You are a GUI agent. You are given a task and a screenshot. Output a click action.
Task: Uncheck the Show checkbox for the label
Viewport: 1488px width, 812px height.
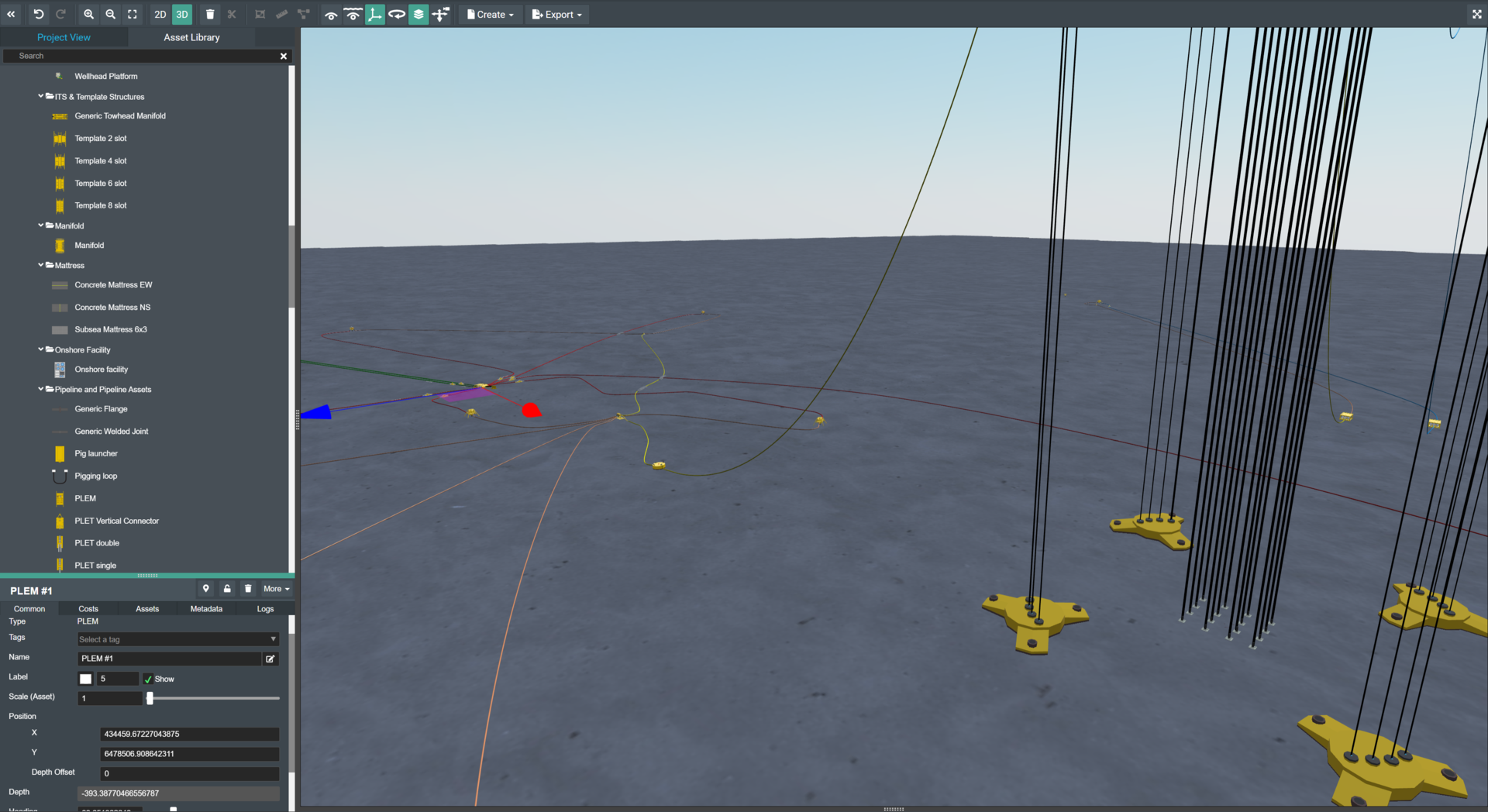(x=149, y=679)
